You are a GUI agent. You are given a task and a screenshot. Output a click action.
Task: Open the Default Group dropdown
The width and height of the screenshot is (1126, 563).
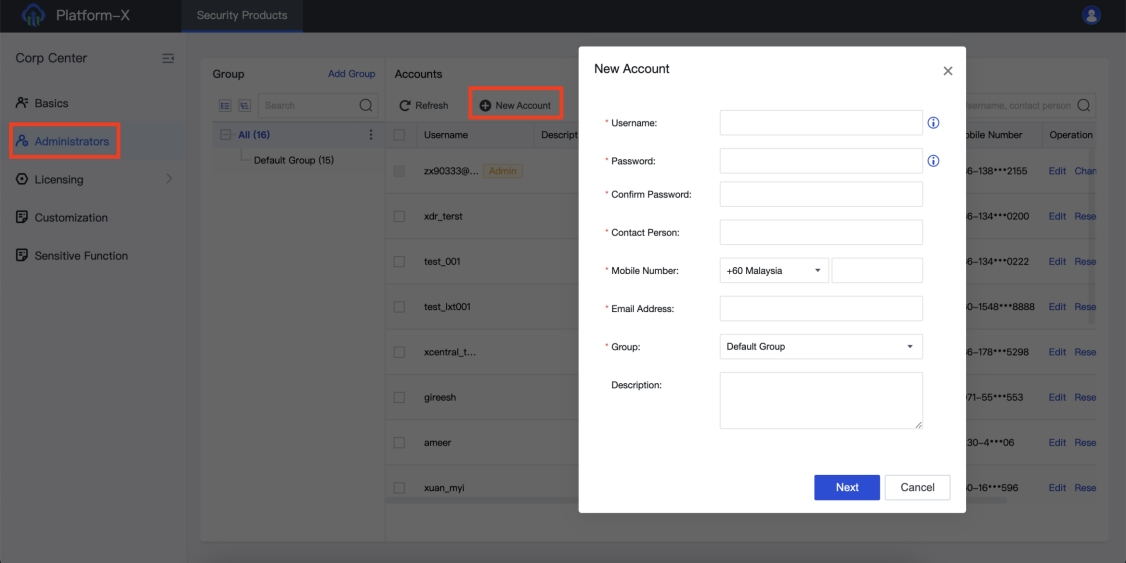click(821, 346)
